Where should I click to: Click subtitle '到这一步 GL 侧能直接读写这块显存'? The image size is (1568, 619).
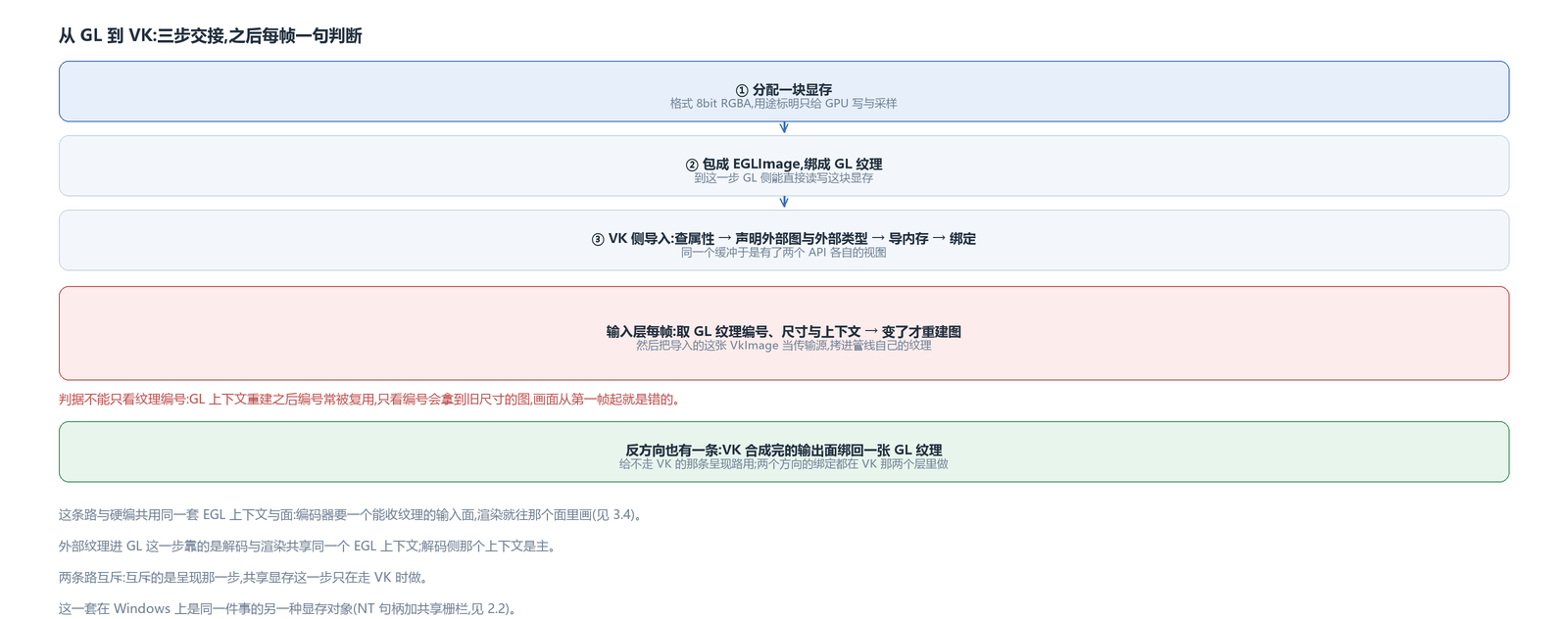784,178
